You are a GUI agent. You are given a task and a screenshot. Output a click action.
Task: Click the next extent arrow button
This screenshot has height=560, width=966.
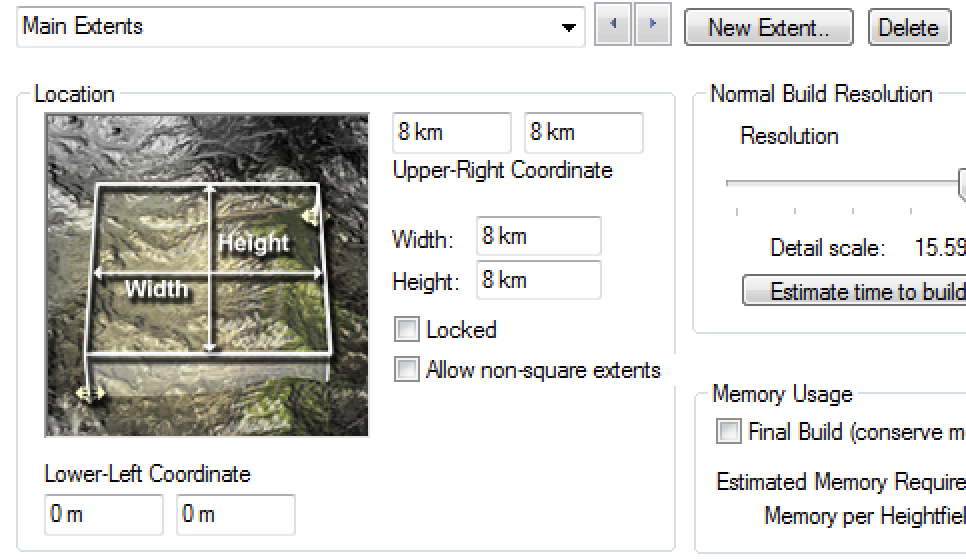(x=652, y=24)
